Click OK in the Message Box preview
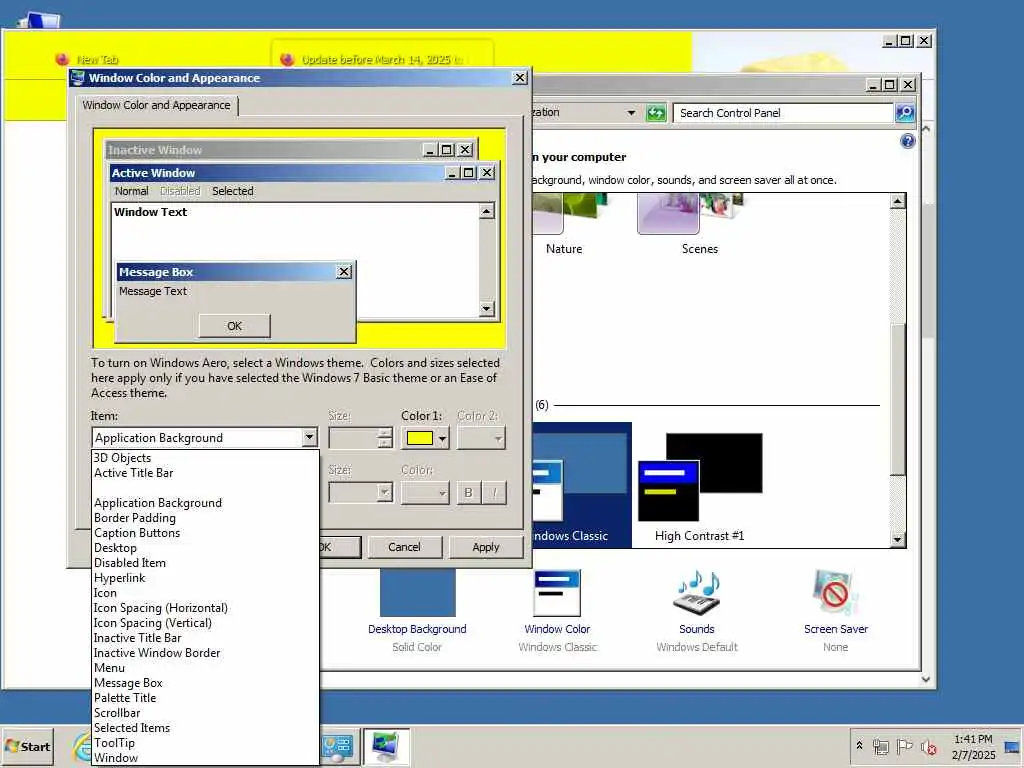1024x768 pixels. (x=234, y=326)
